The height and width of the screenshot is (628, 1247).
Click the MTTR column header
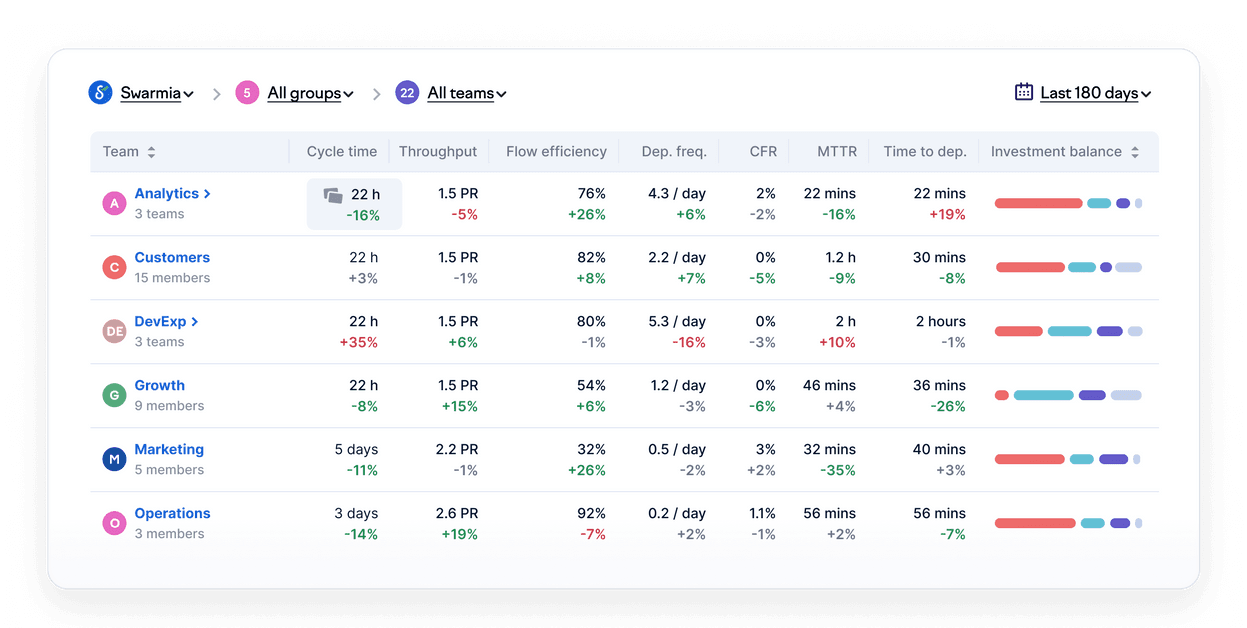click(837, 152)
